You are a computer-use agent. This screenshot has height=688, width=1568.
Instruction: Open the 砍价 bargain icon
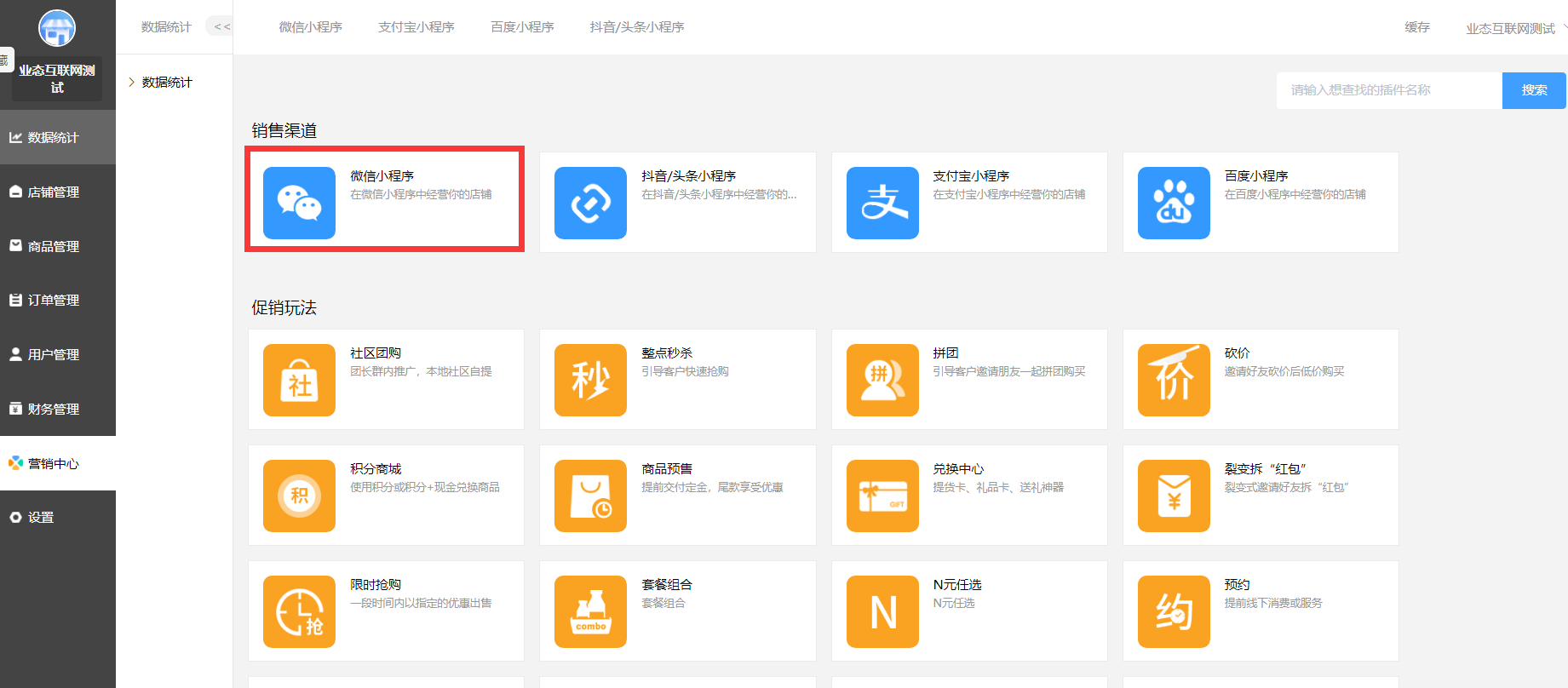click(1174, 380)
